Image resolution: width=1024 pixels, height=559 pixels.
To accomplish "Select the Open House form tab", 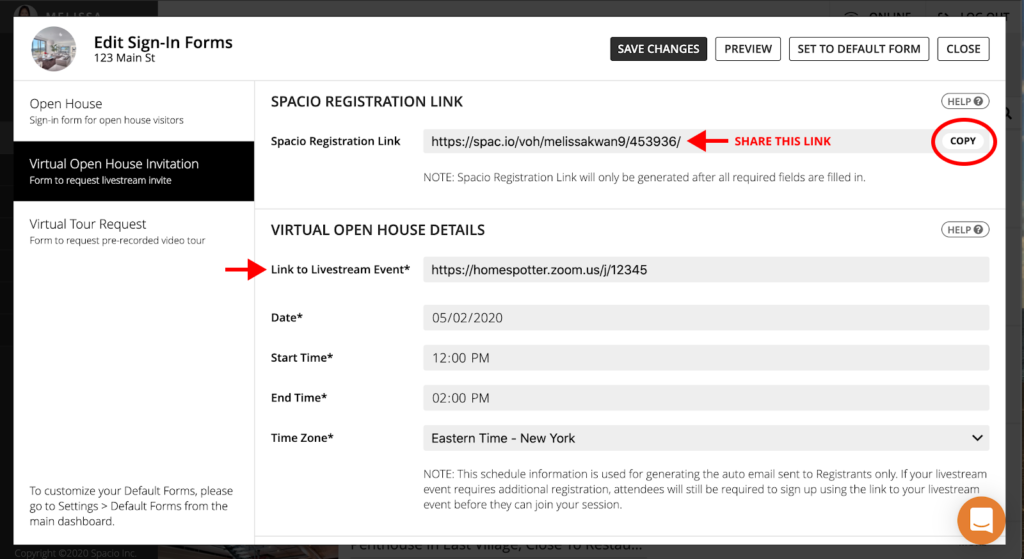I will pyautogui.click(x=134, y=111).
